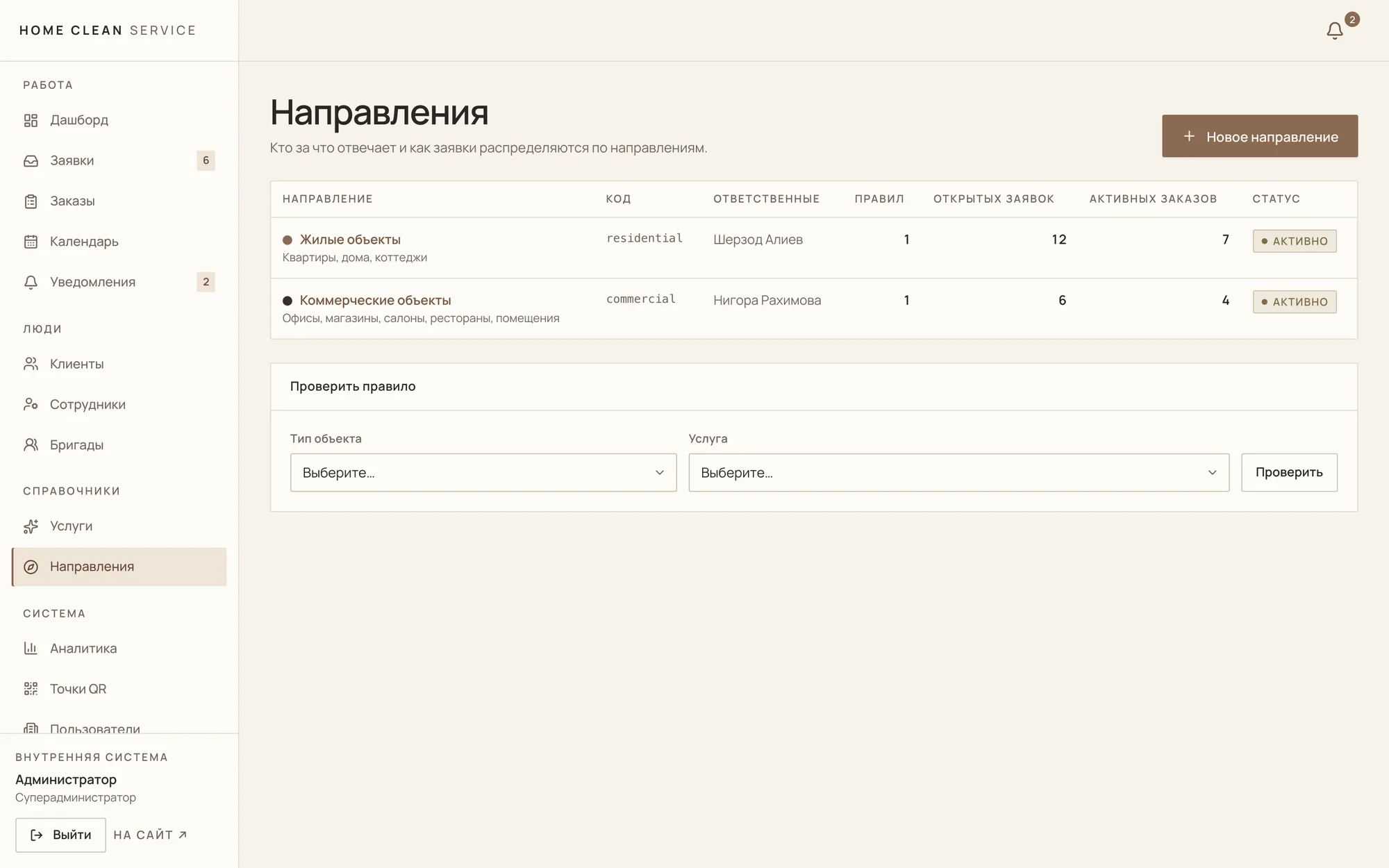The height and width of the screenshot is (868, 1389).
Task: Open the Услуга dropdown
Action: pyautogui.click(x=959, y=473)
